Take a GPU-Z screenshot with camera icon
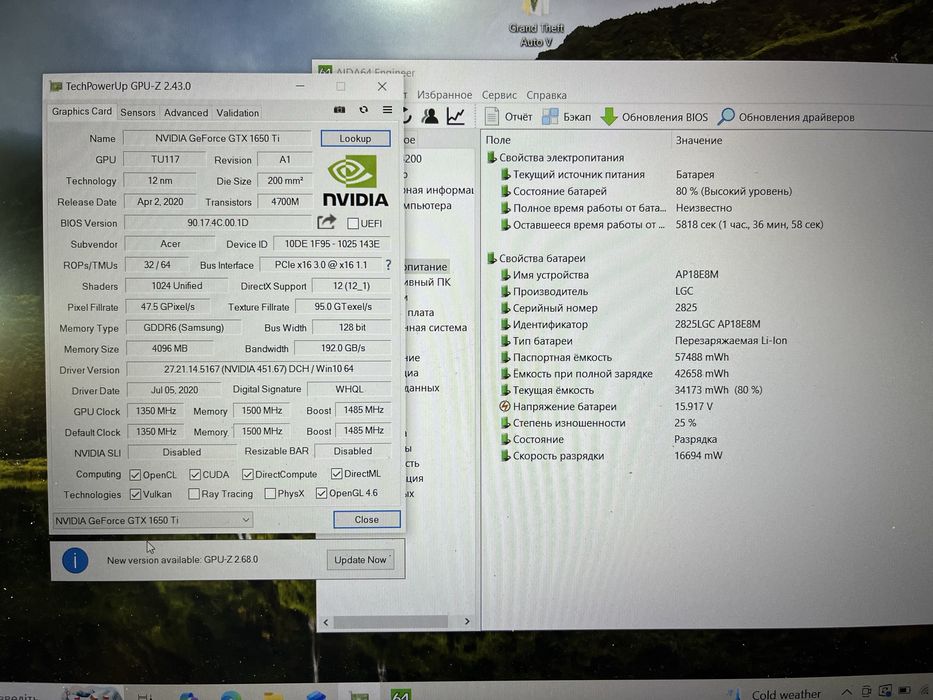The image size is (933, 700). [x=339, y=110]
